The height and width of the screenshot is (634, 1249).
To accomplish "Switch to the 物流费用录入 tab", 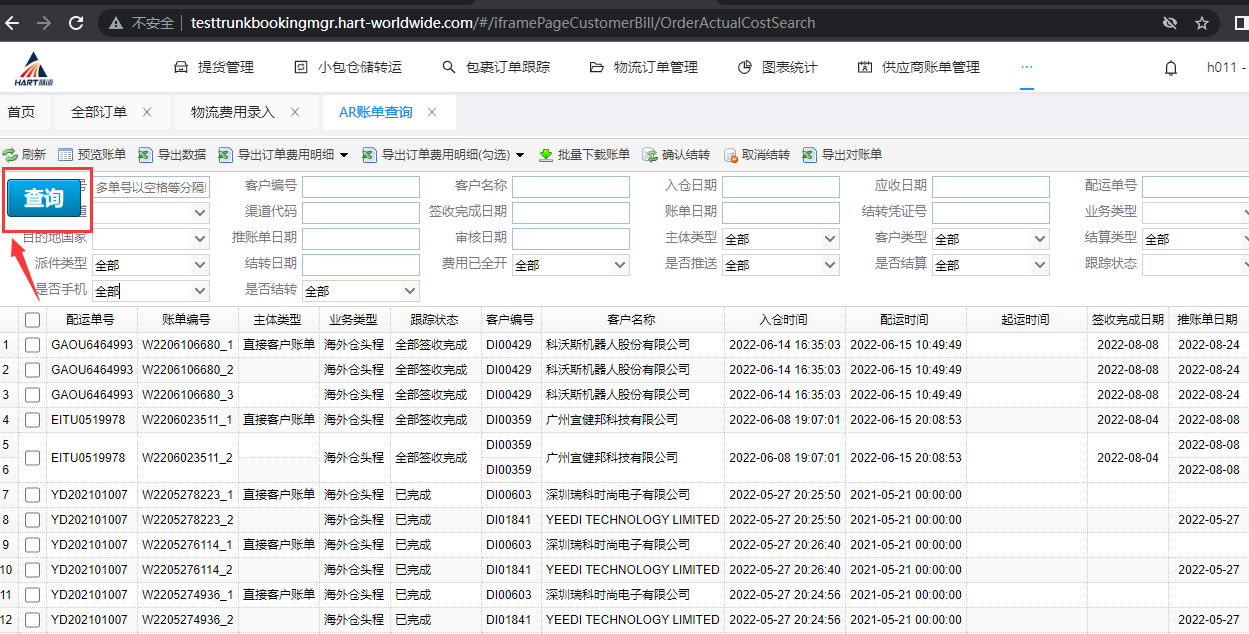I will click(233, 112).
